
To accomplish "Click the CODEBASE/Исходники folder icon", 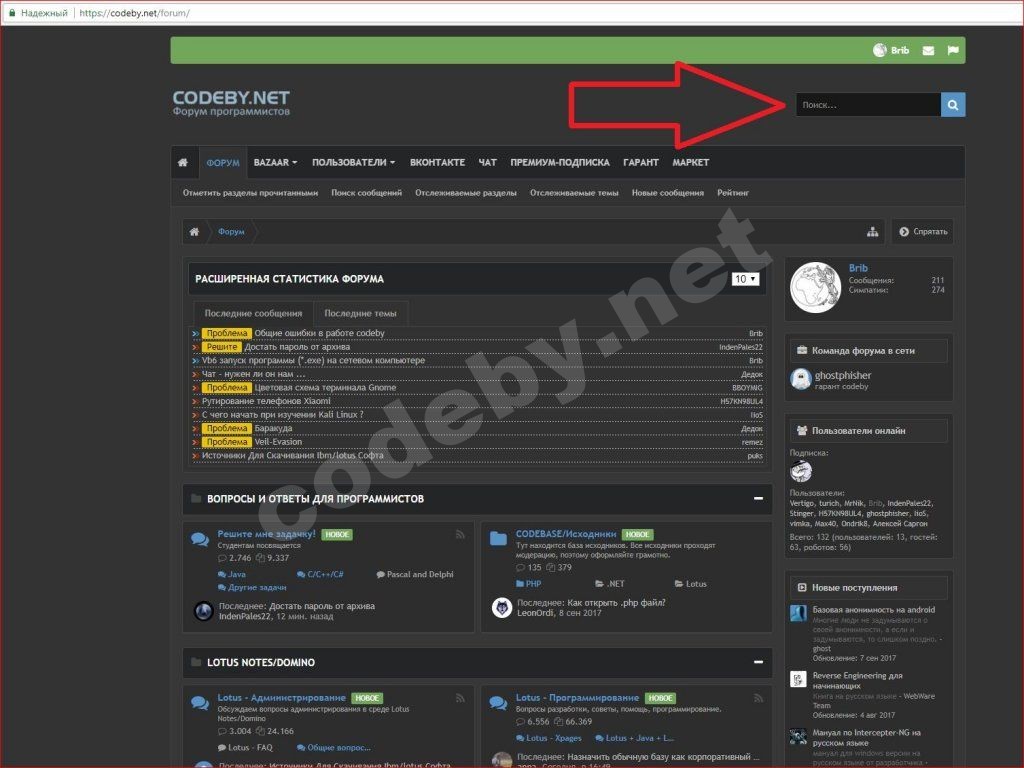I will [498, 538].
